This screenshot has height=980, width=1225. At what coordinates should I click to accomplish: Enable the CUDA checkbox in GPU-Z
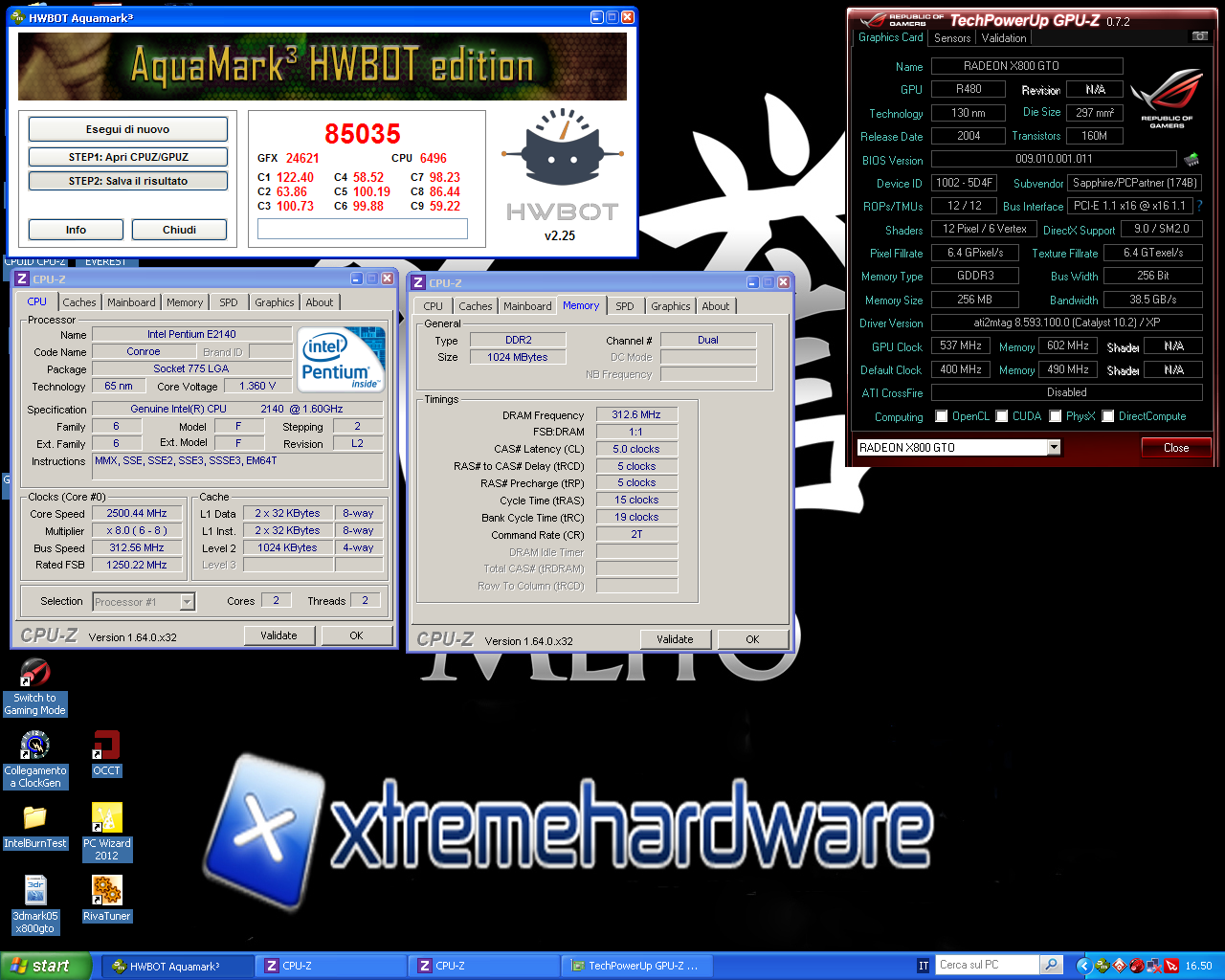coord(1002,416)
